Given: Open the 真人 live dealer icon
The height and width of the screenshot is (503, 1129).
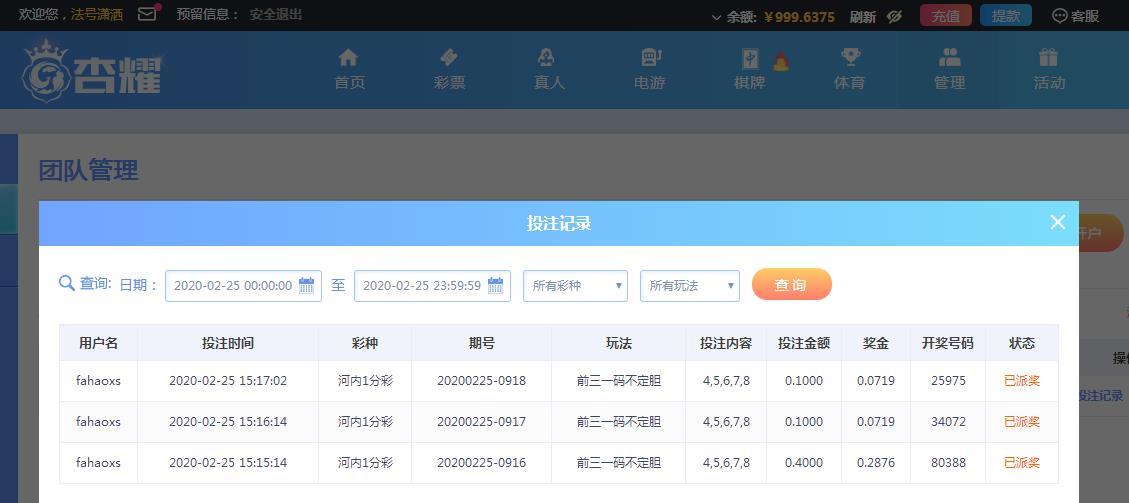Looking at the screenshot, I should pyautogui.click(x=547, y=58).
